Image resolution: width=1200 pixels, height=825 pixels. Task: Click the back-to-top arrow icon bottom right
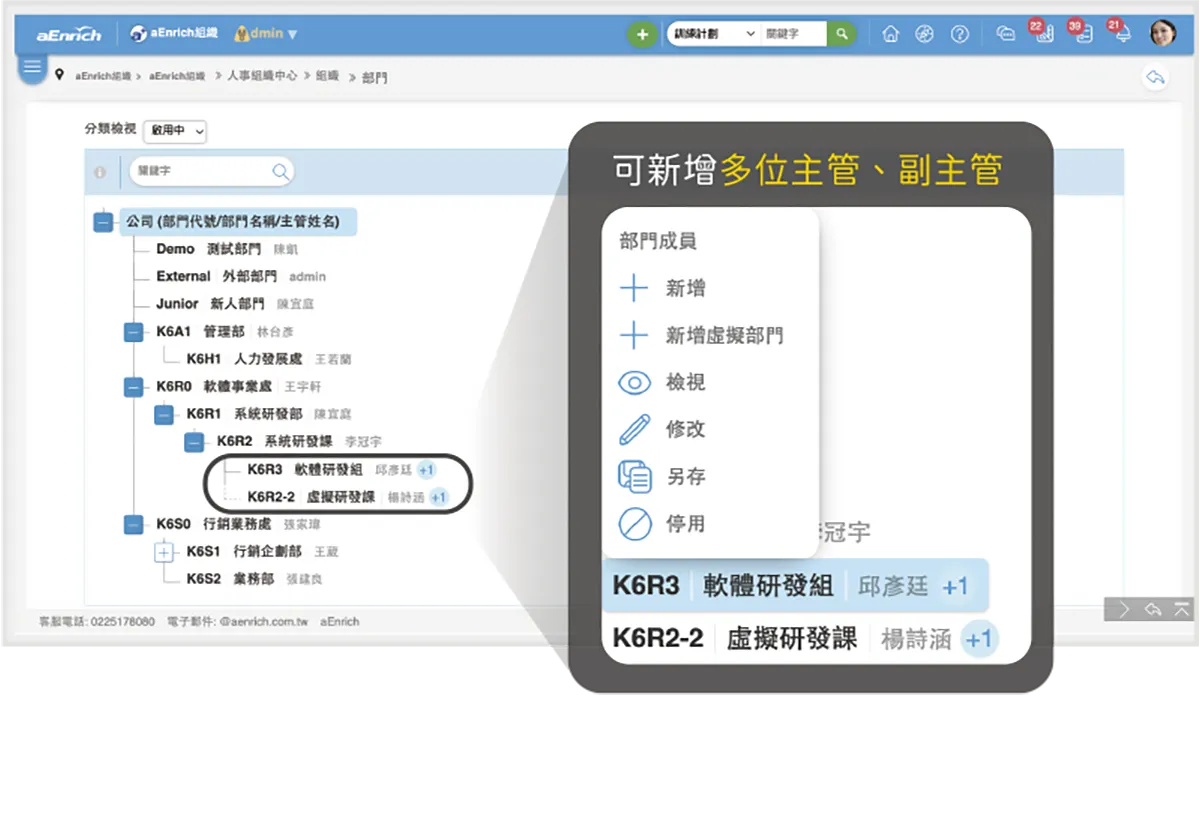pos(1181,609)
